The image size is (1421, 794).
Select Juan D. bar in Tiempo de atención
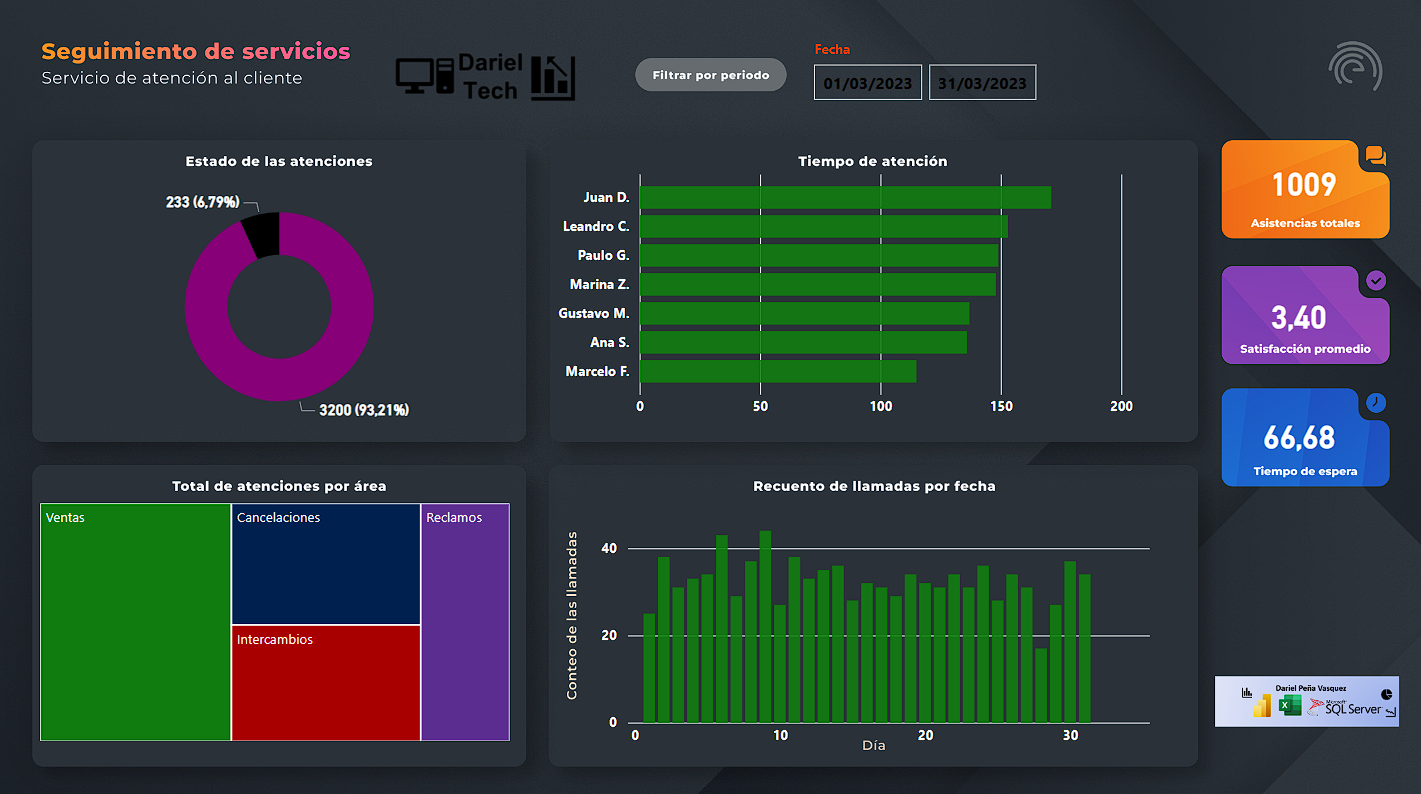pos(845,198)
